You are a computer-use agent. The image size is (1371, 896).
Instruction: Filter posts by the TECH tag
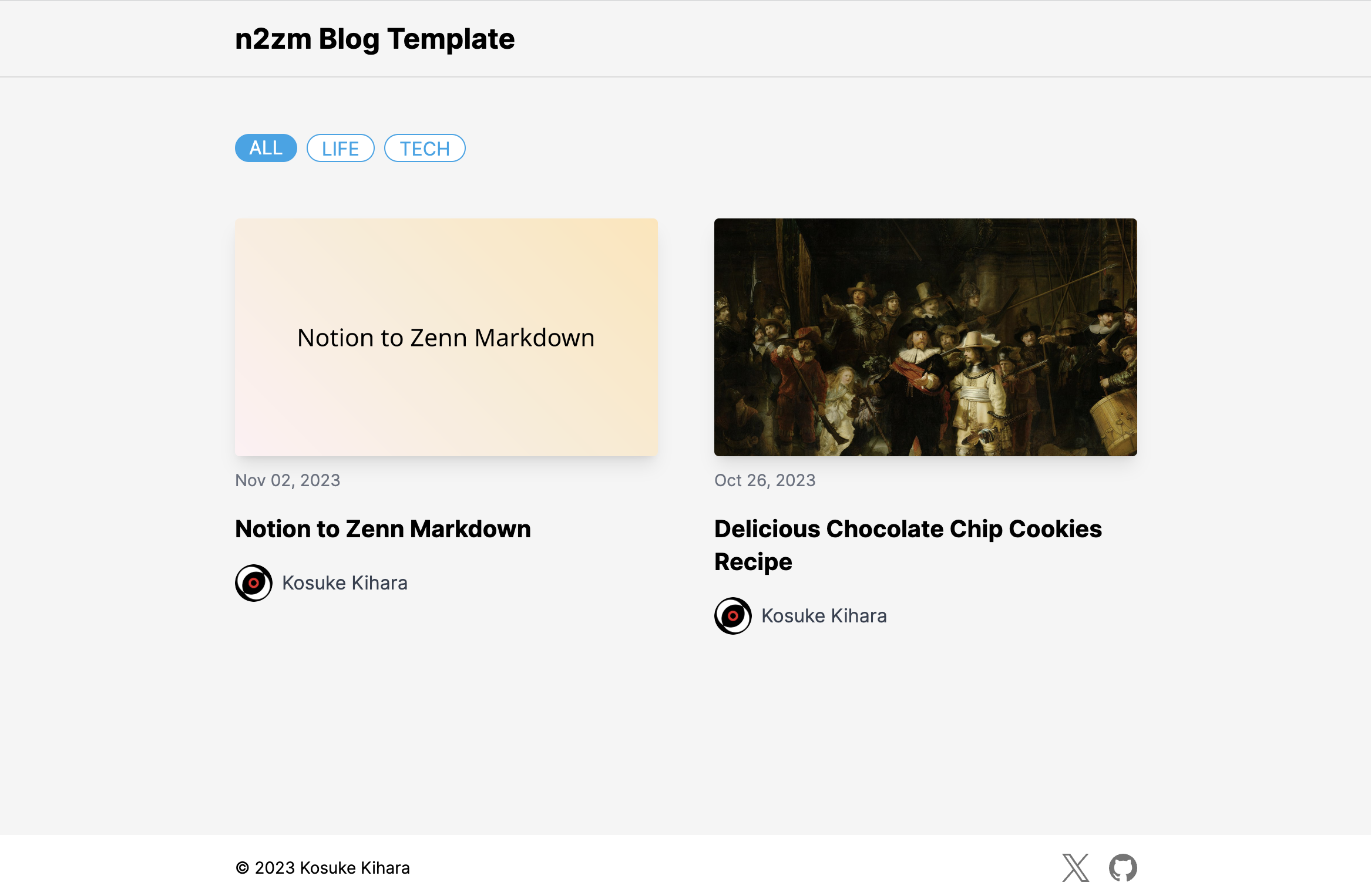coord(425,148)
